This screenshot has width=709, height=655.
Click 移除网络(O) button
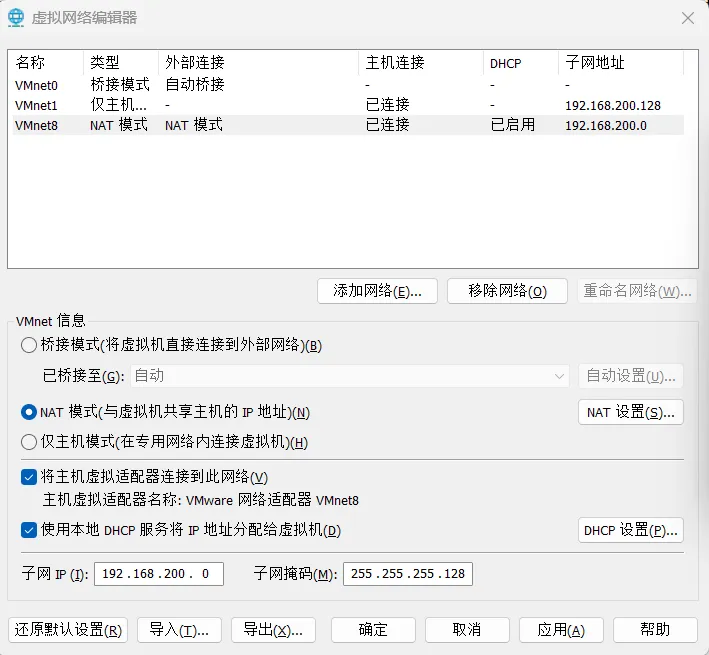pos(507,291)
